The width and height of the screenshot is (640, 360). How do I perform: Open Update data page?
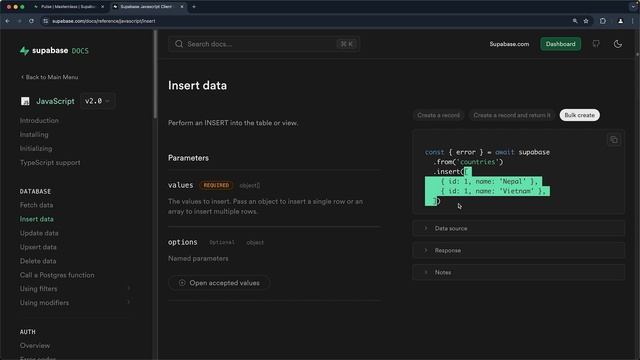(39, 233)
